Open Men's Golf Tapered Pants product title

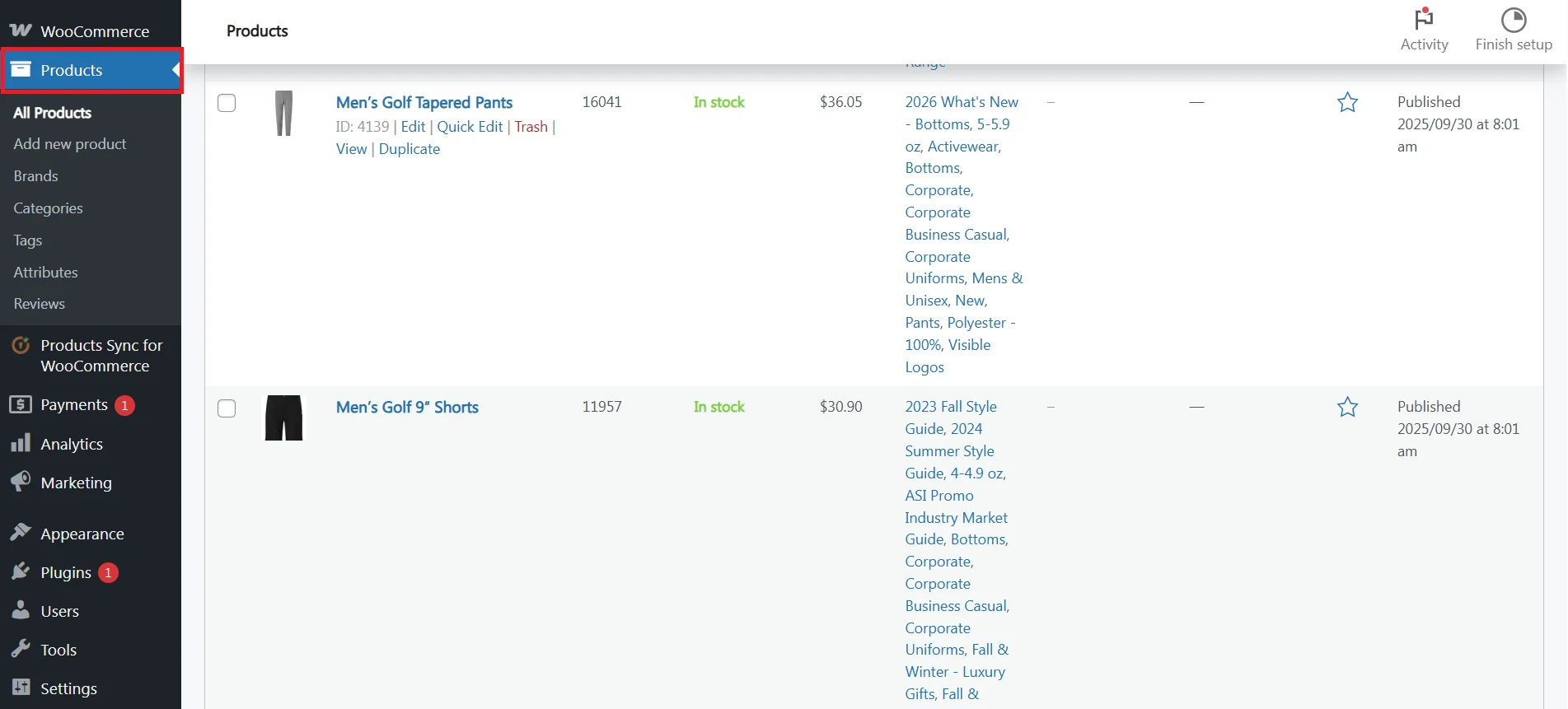[x=424, y=103]
